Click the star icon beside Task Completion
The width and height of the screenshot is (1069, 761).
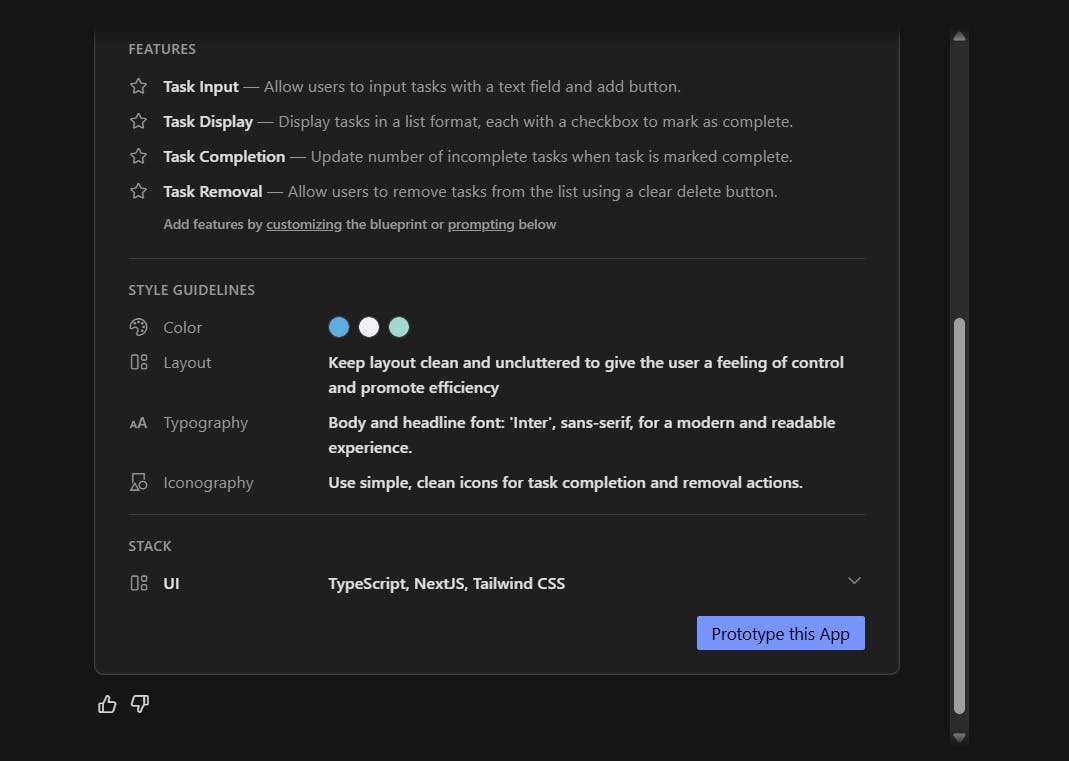pyautogui.click(x=138, y=156)
